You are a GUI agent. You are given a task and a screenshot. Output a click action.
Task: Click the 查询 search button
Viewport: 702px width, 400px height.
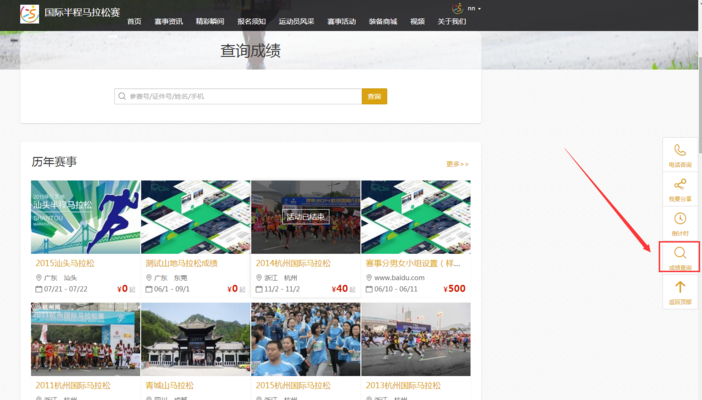coord(374,96)
